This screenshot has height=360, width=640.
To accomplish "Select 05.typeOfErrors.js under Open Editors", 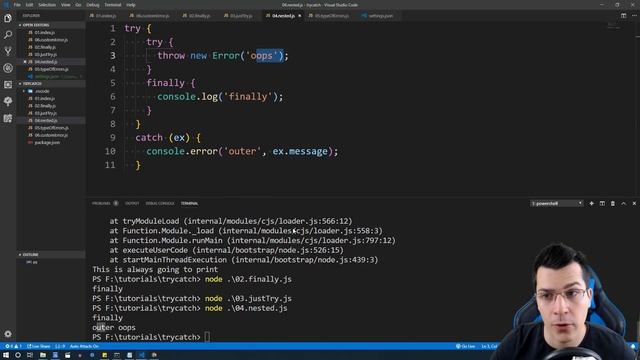I will tap(51, 69).
